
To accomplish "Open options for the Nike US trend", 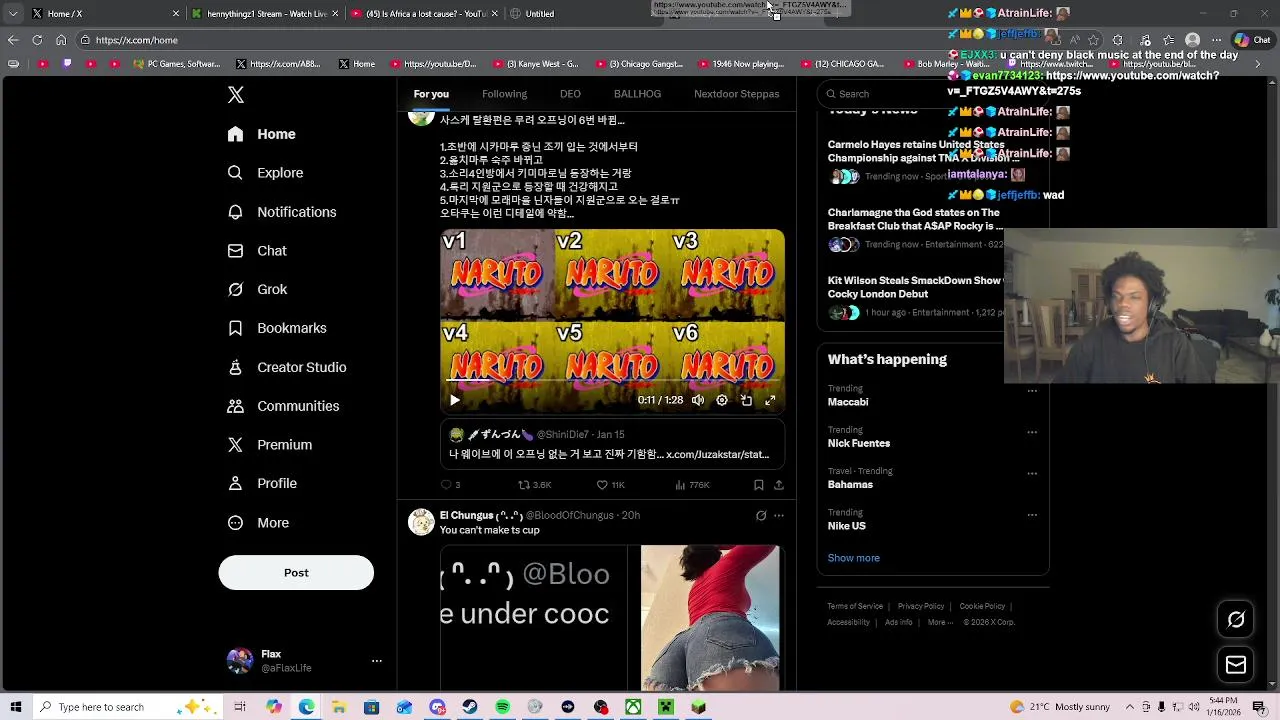I will click(x=1032, y=515).
